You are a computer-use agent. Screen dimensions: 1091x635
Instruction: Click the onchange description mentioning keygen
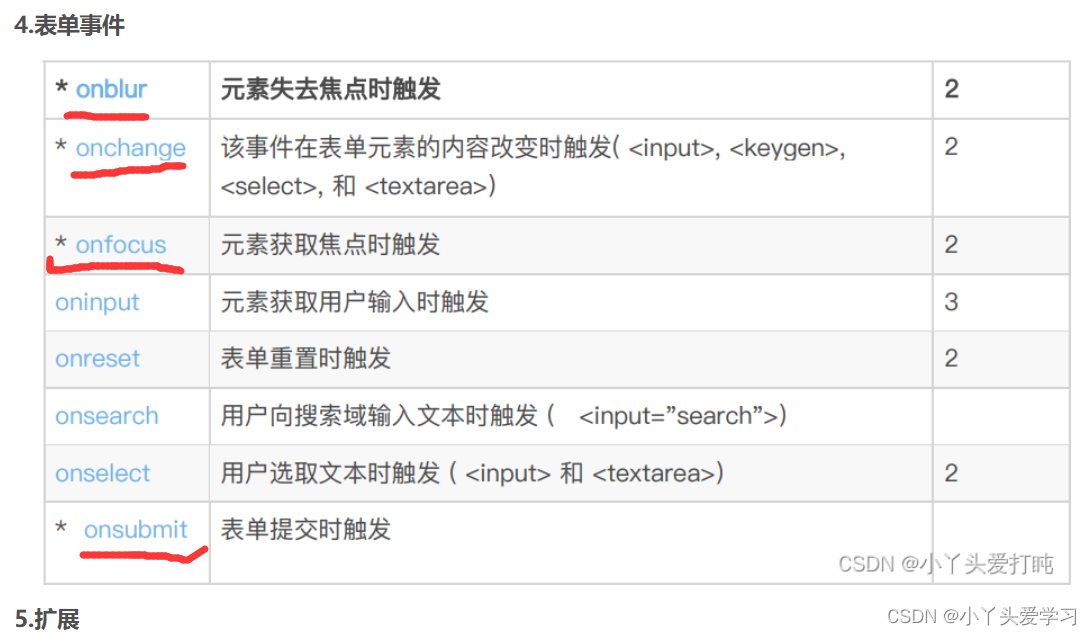pos(533,167)
